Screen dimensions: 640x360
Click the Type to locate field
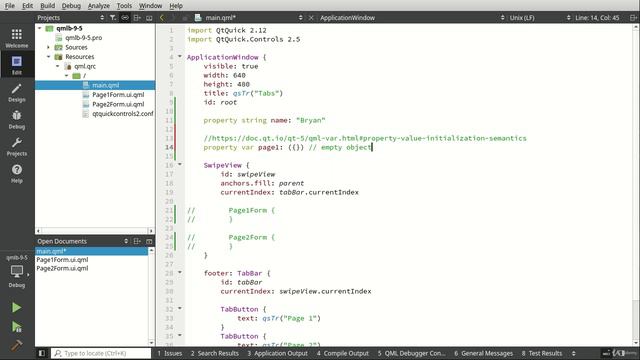click(x=101, y=353)
